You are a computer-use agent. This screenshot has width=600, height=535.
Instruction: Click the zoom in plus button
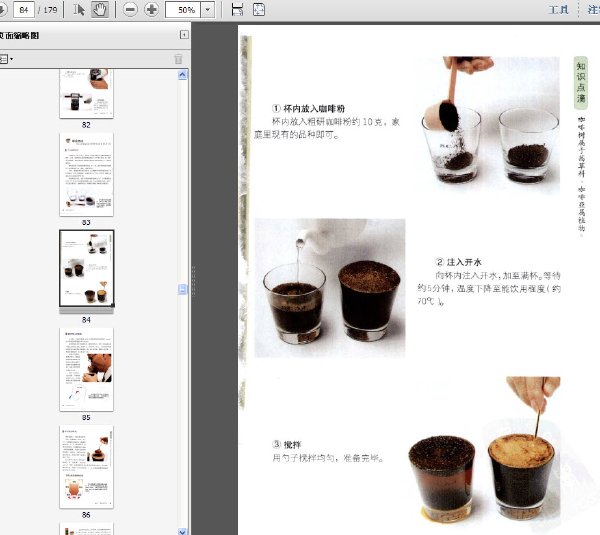point(152,10)
